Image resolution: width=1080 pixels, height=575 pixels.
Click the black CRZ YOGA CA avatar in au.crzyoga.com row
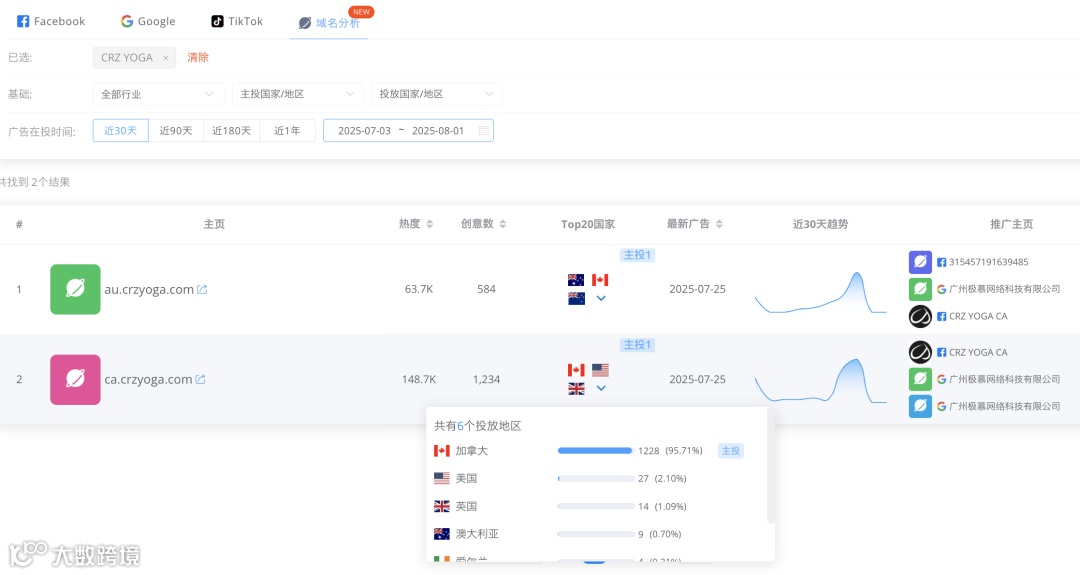tap(920, 316)
